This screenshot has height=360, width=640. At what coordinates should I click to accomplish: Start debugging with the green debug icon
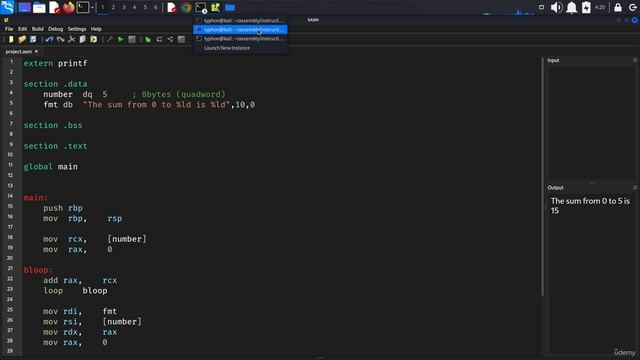pos(148,39)
